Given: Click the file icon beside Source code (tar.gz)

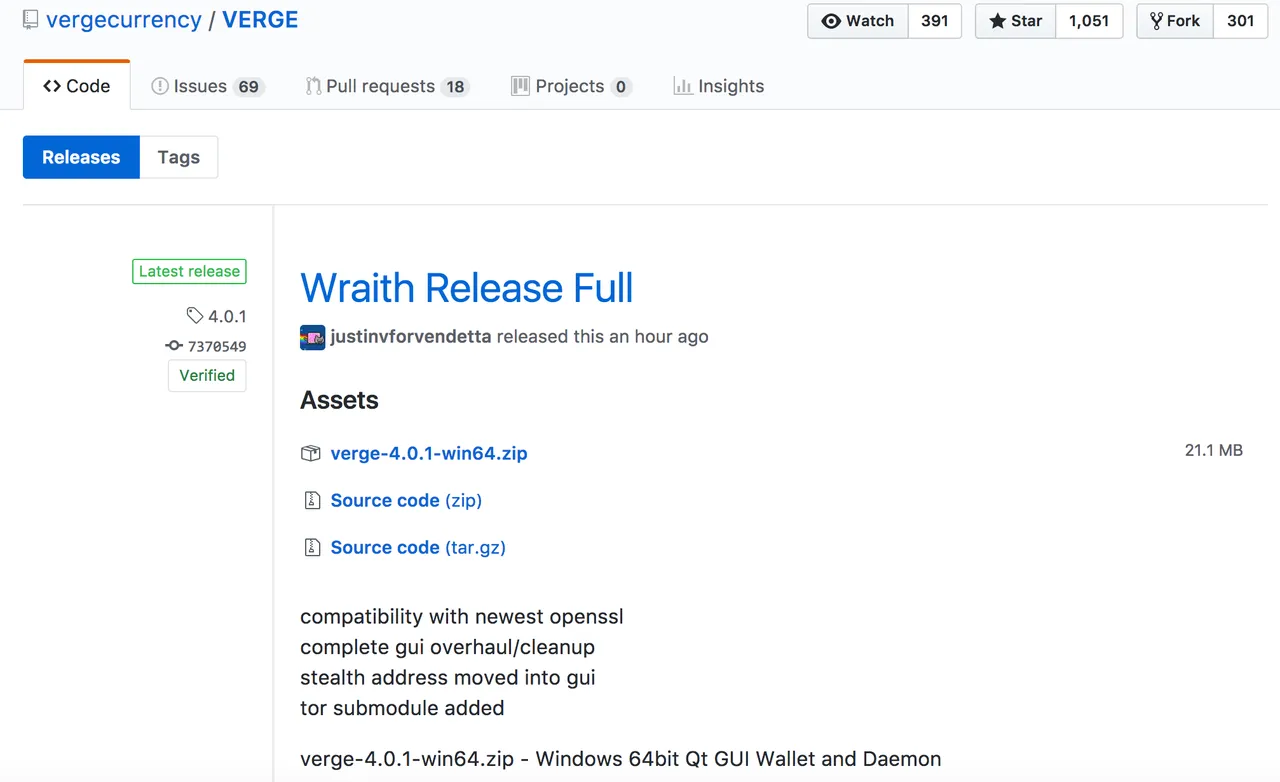Looking at the screenshot, I should 312,547.
